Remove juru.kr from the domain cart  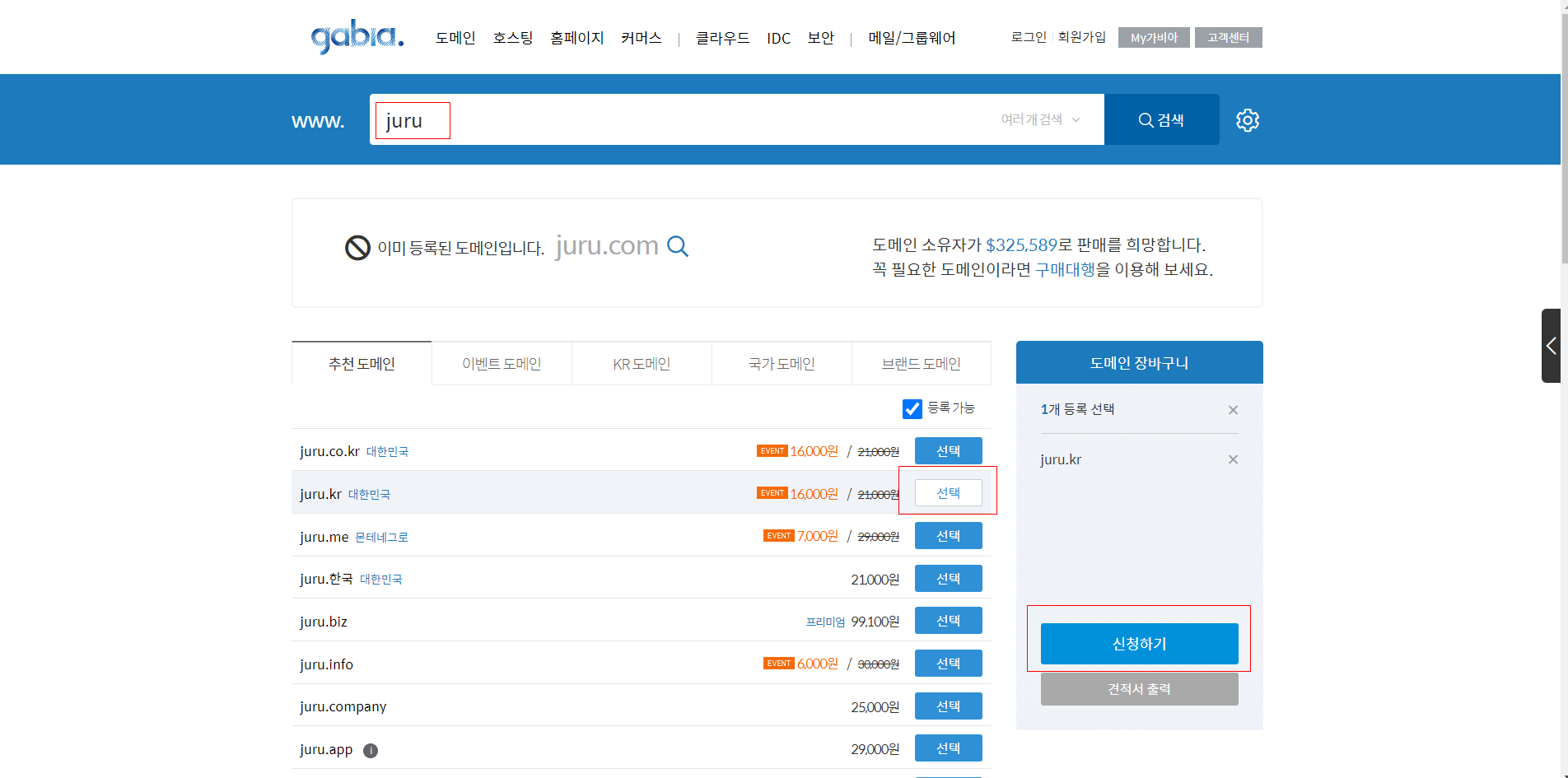(1233, 459)
